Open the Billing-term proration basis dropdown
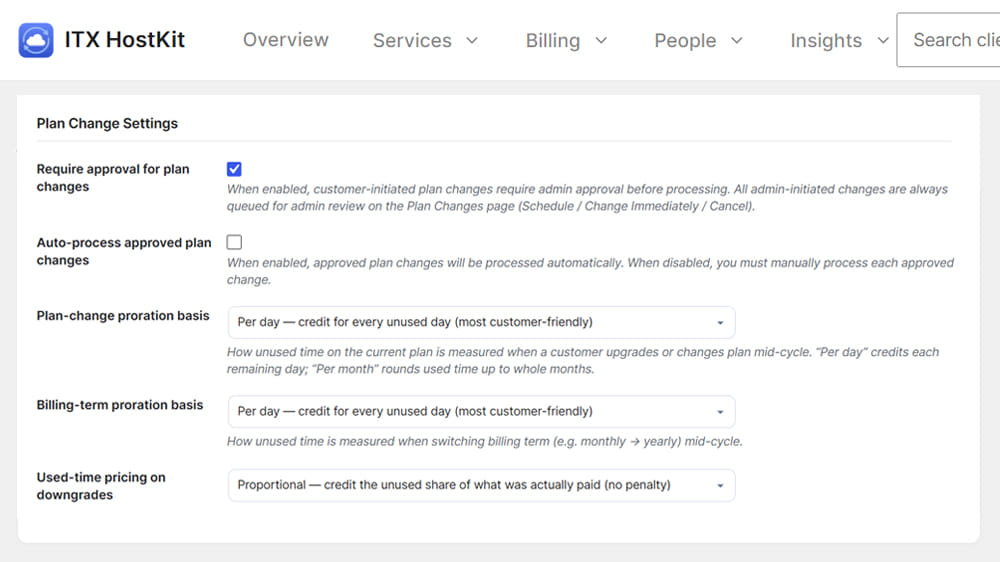Viewport: 1000px width, 562px height. pyautogui.click(x=482, y=411)
